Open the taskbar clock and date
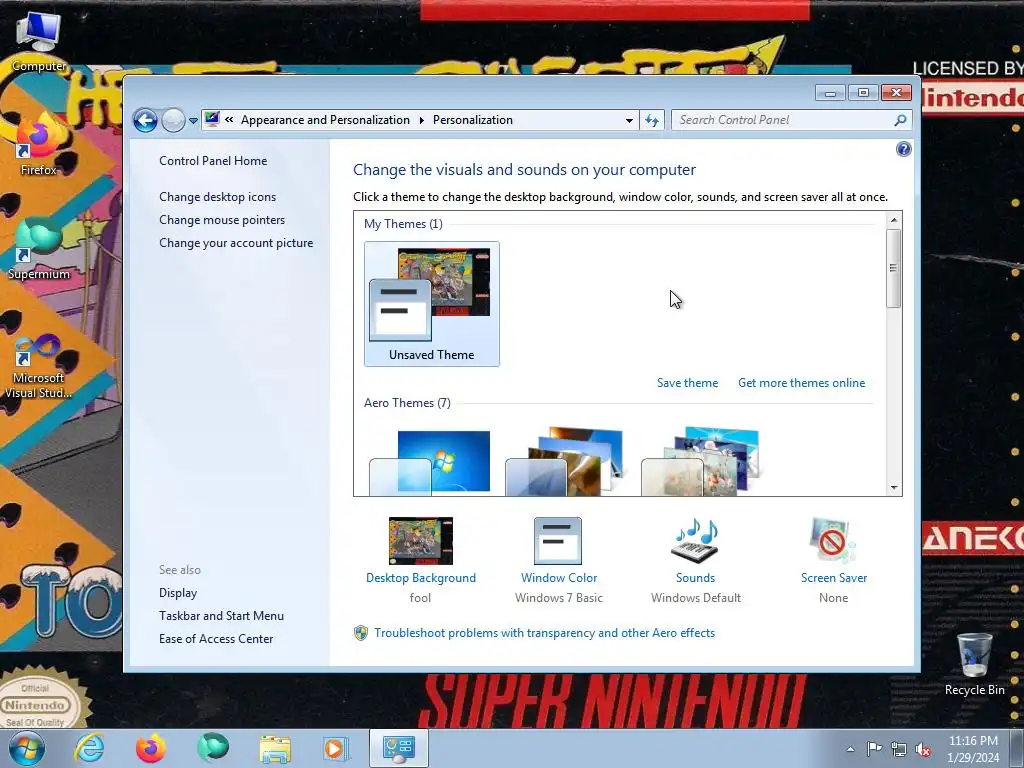The image size is (1024, 768). (973, 749)
